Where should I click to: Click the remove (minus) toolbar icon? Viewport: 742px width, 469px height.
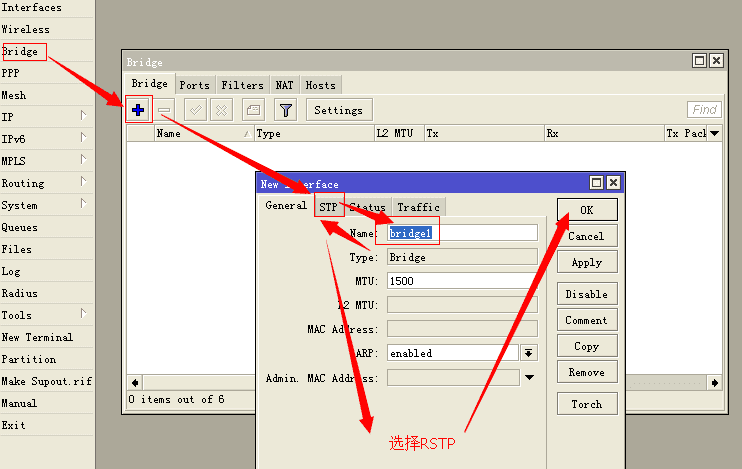tap(164, 110)
